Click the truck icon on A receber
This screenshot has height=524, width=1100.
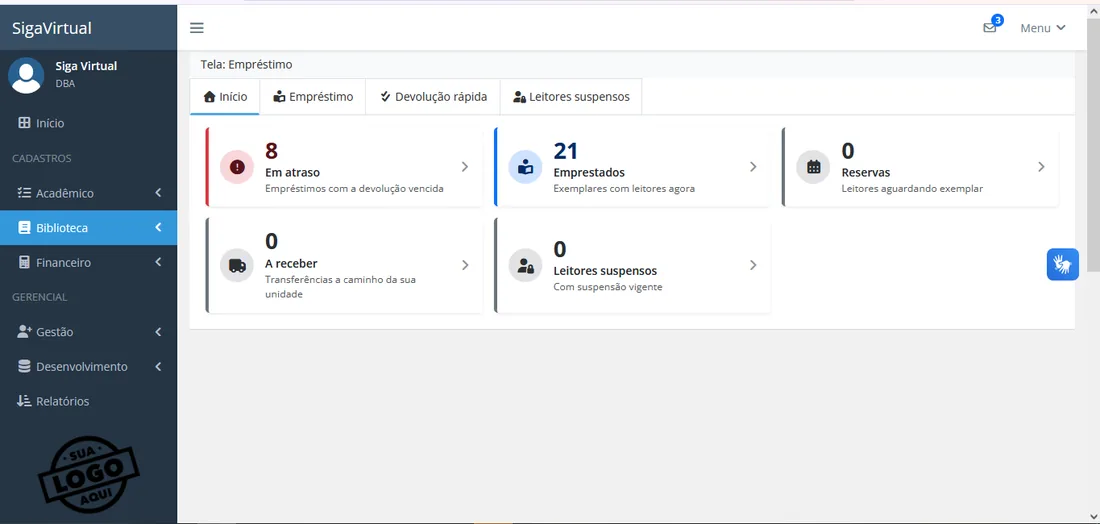[x=237, y=265]
